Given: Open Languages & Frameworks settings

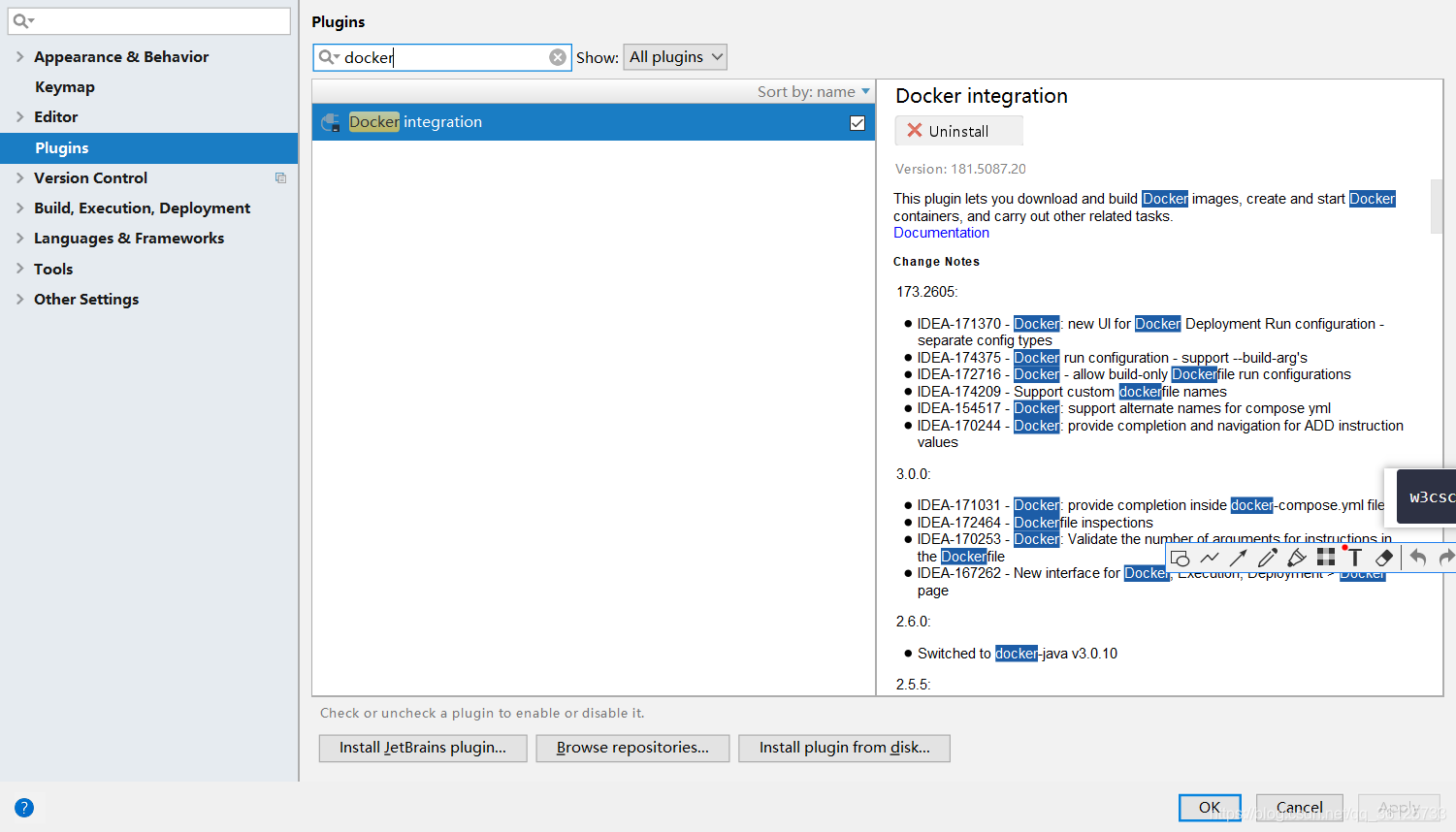Looking at the screenshot, I should coord(129,239).
